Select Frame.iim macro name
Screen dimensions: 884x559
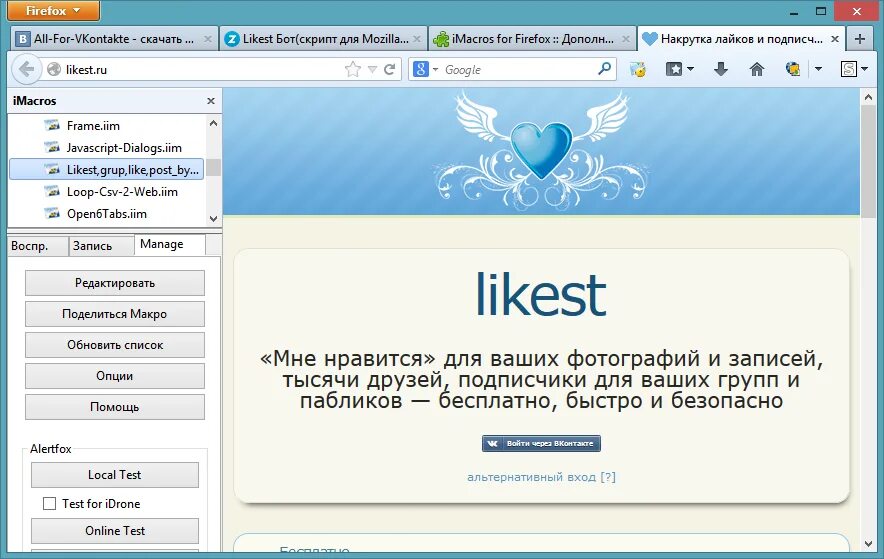pyautogui.click(x=93, y=125)
